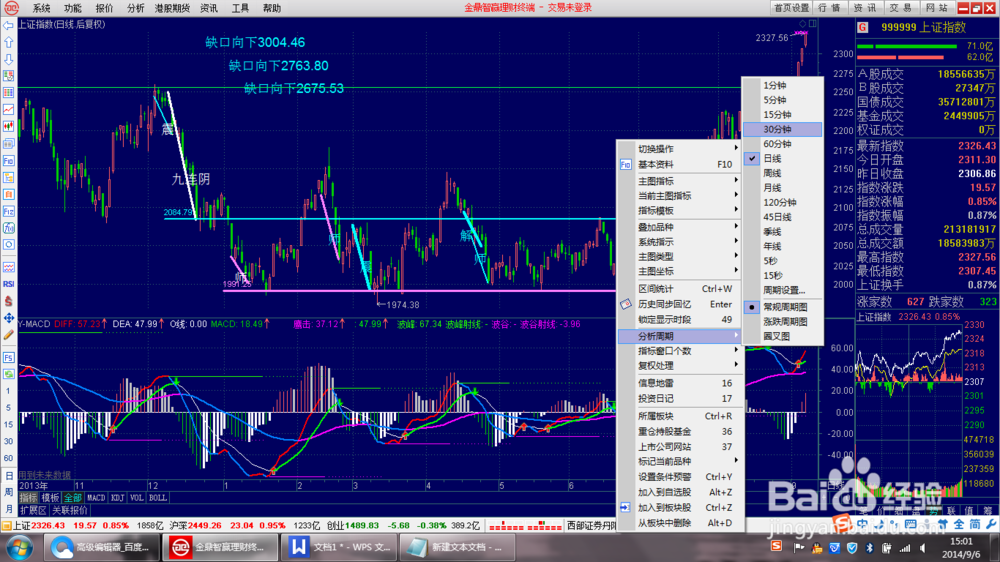Viewport: 1000px width, 562px height.
Task: Click the down arrow icon in left sidebar
Action: pyautogui.click(x=8, y=59)
